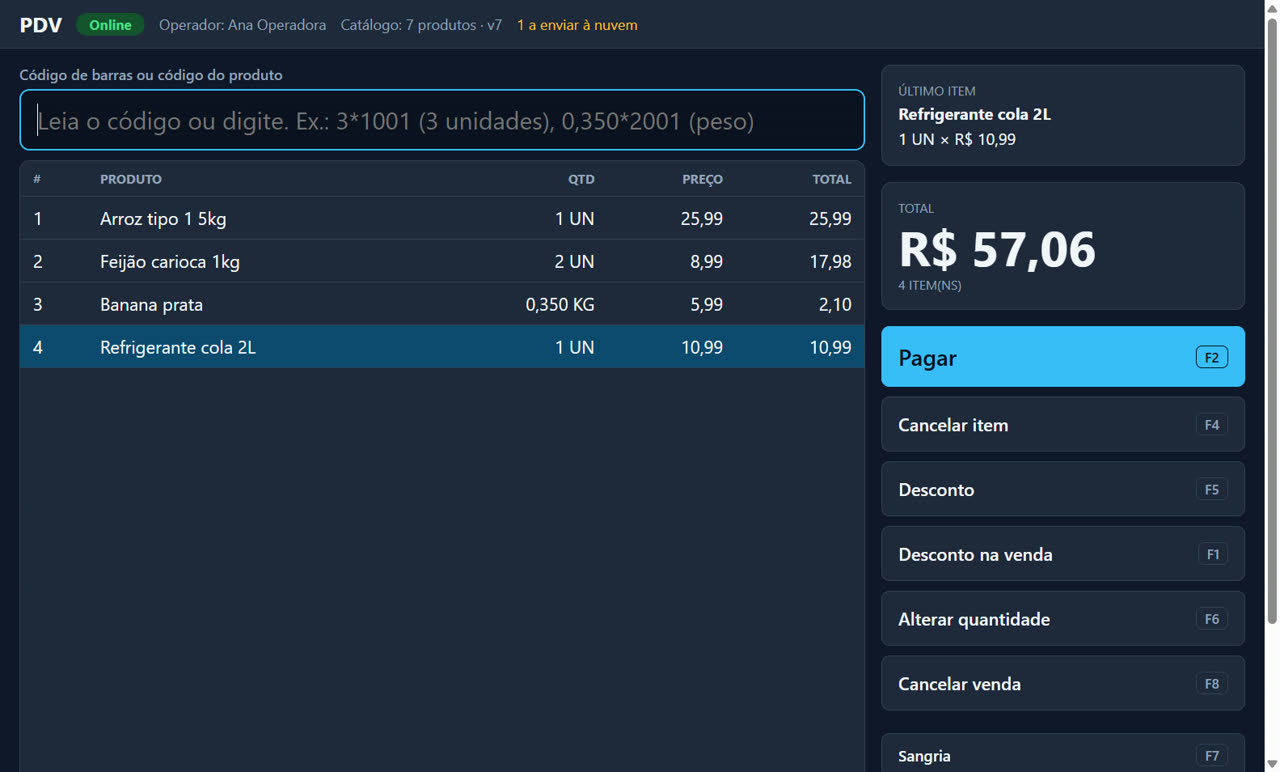Click the 2 UN quantity cell
The image size is (1280, 772).
[574, 262]
